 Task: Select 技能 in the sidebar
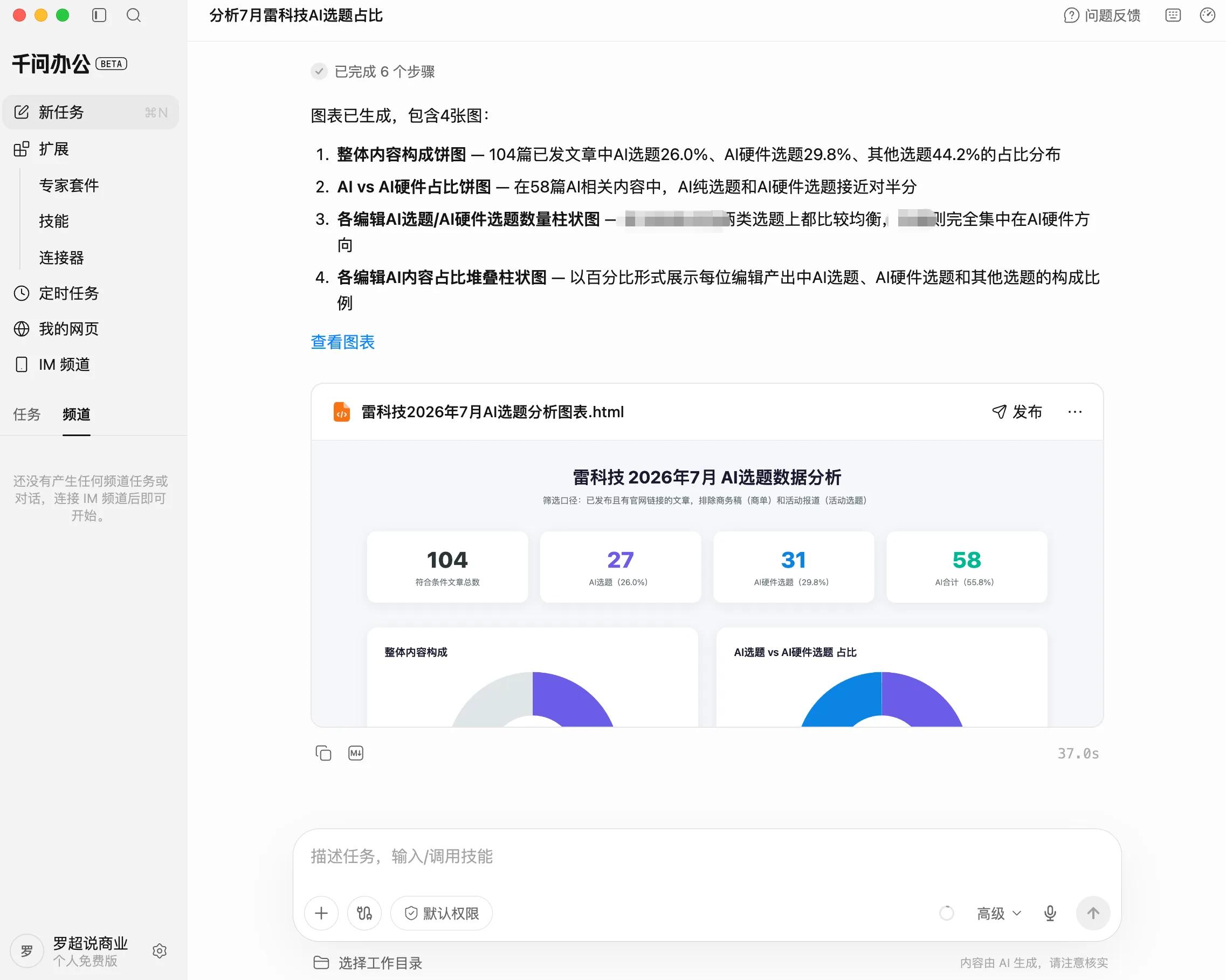(x=54, y=221)
